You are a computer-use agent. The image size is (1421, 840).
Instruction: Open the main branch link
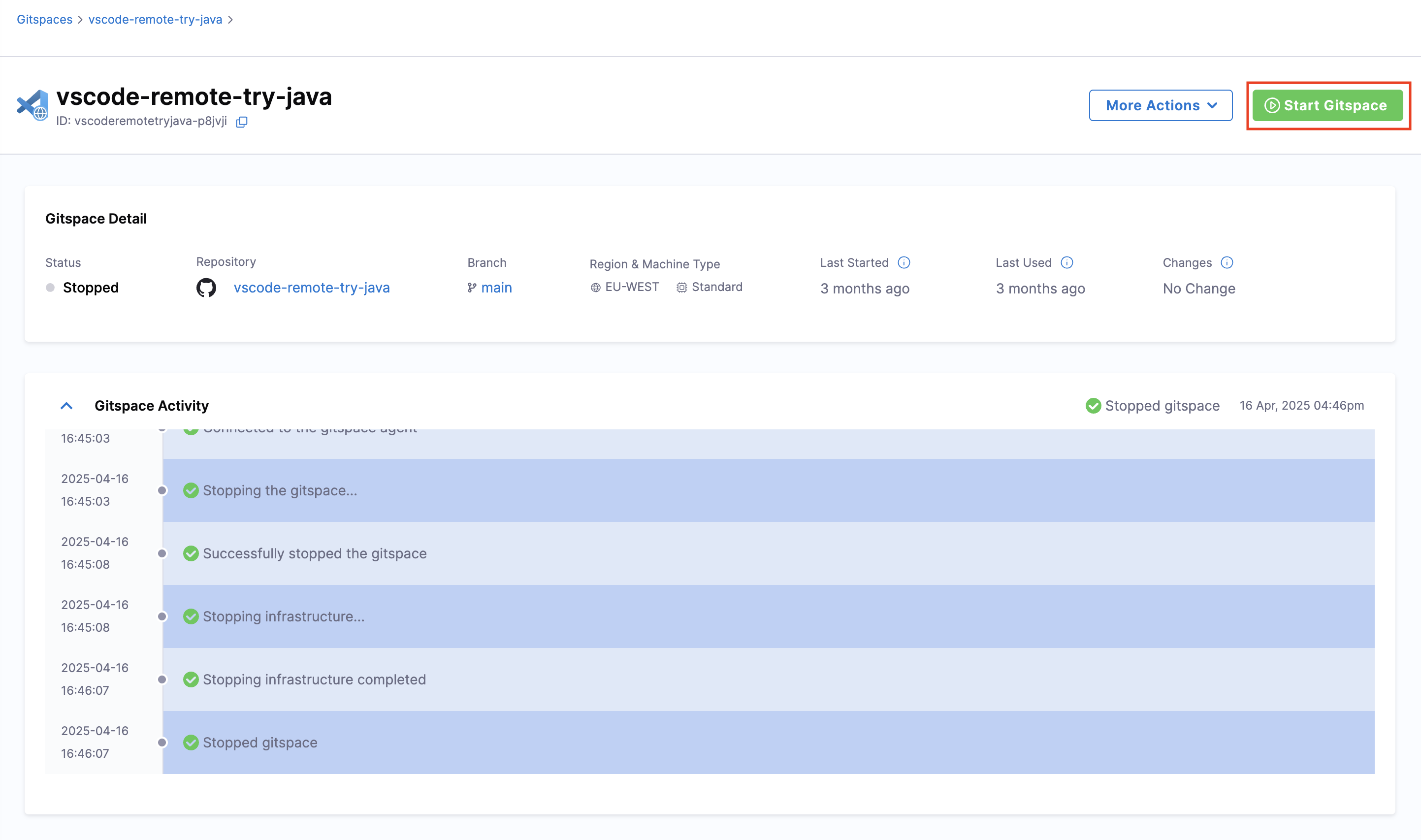(496, 288)
